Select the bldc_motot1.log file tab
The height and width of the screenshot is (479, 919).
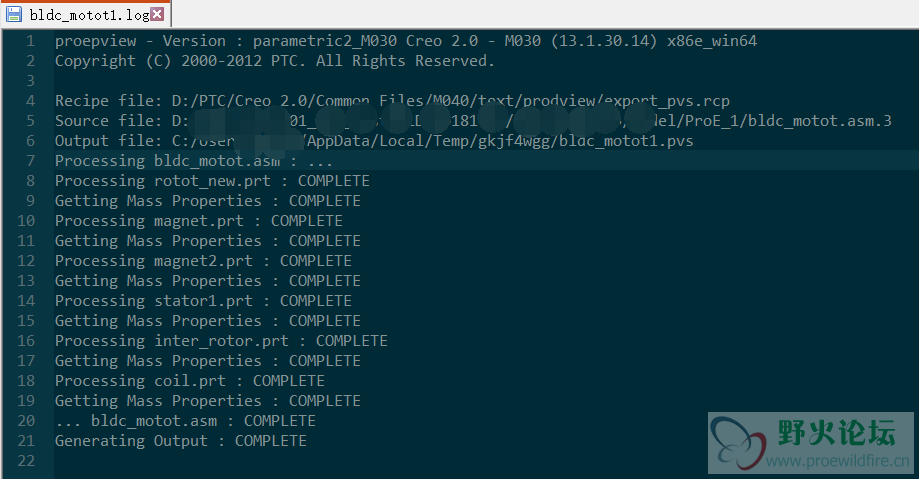point(86,14)
